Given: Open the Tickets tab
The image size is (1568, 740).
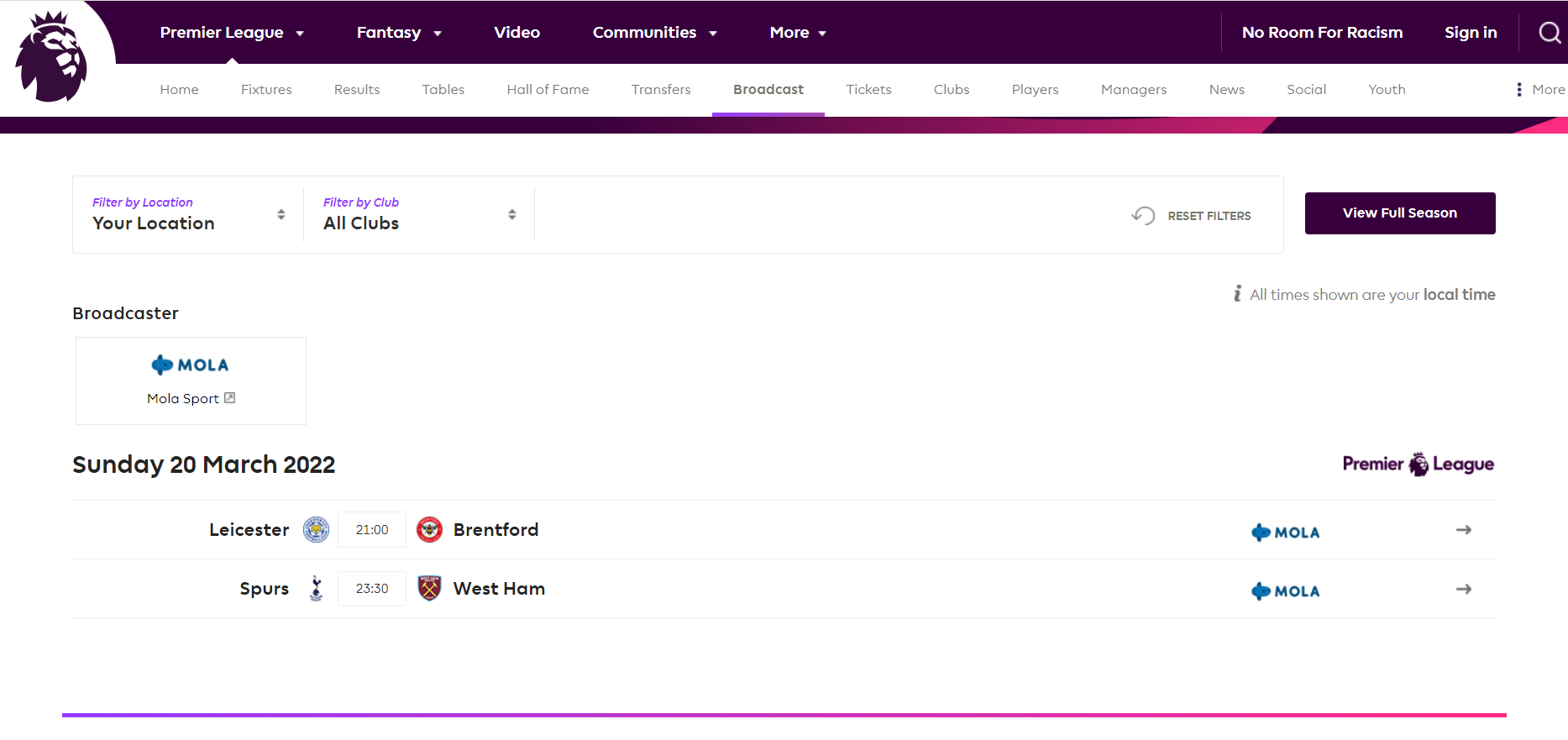Looking at the screenshot, I should point(868,90).
